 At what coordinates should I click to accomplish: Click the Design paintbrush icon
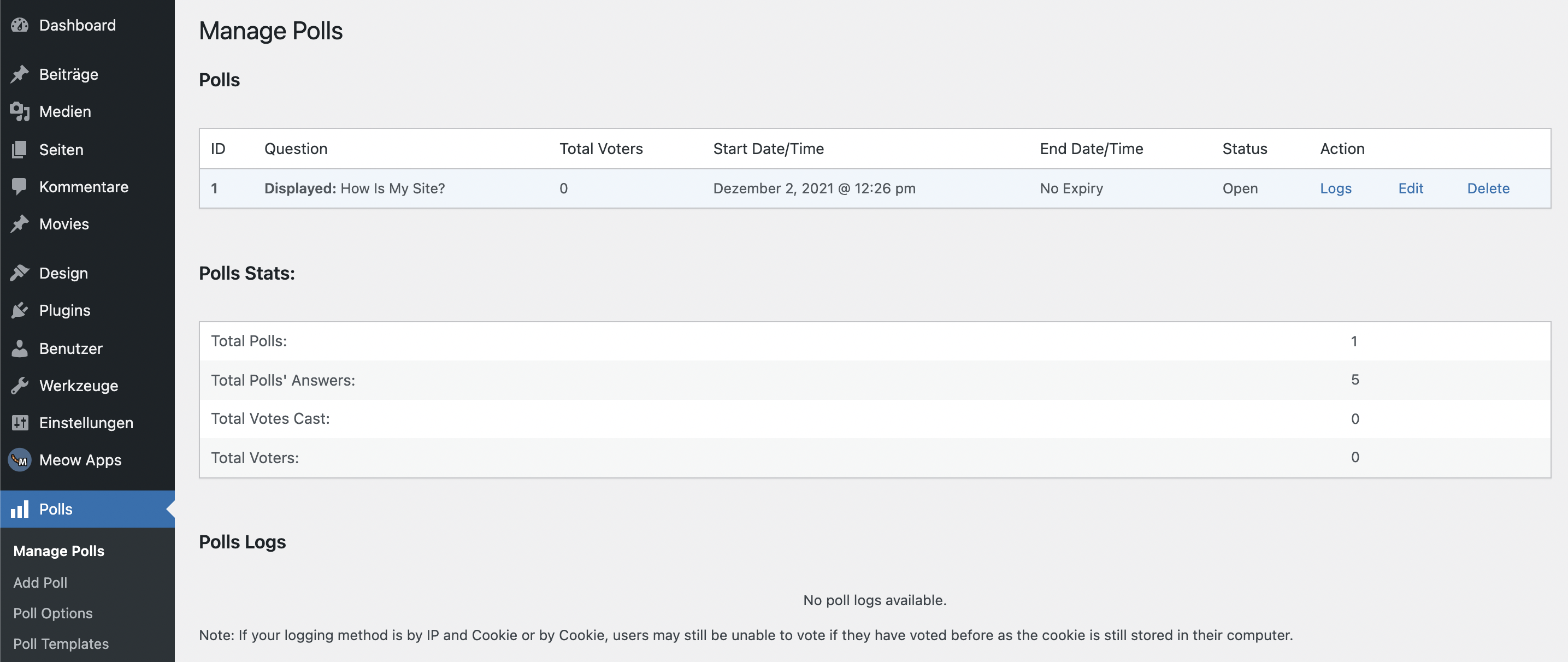pos(20,273)
